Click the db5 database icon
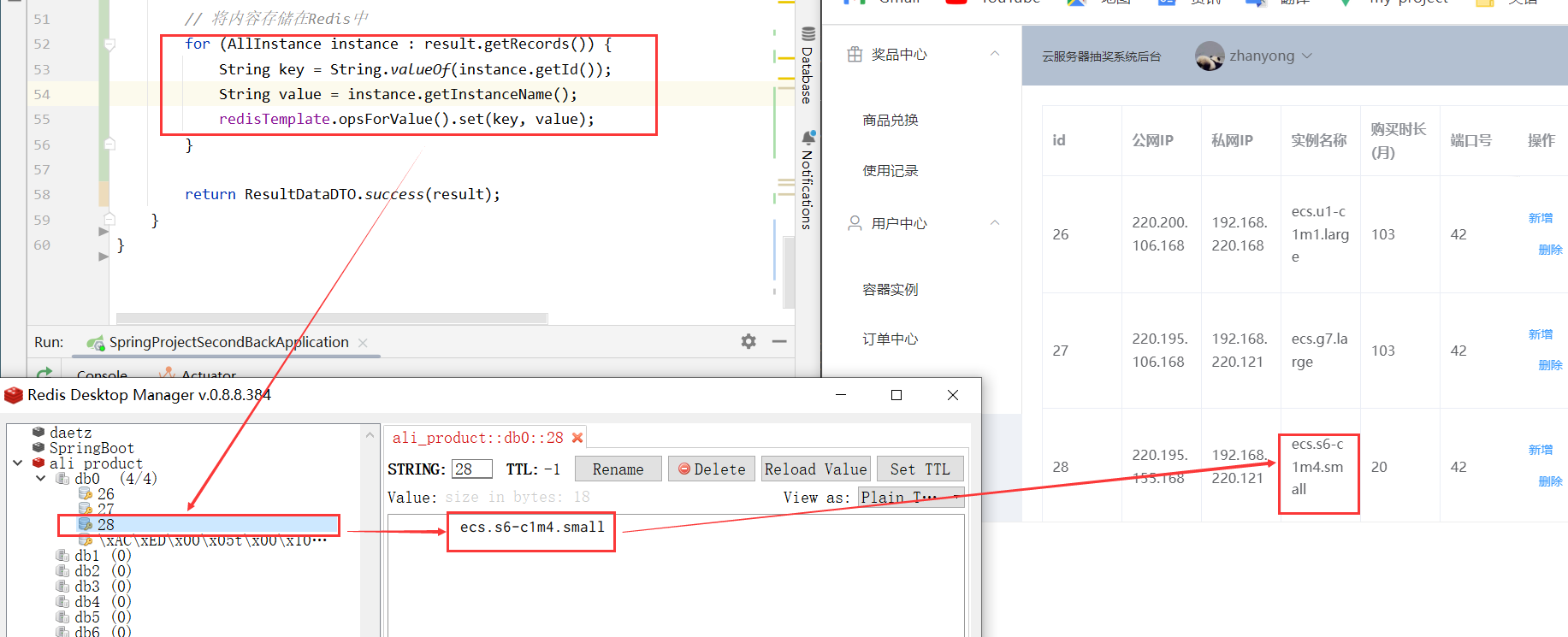This screenshot has height=637, width=1568. point(62,616)
